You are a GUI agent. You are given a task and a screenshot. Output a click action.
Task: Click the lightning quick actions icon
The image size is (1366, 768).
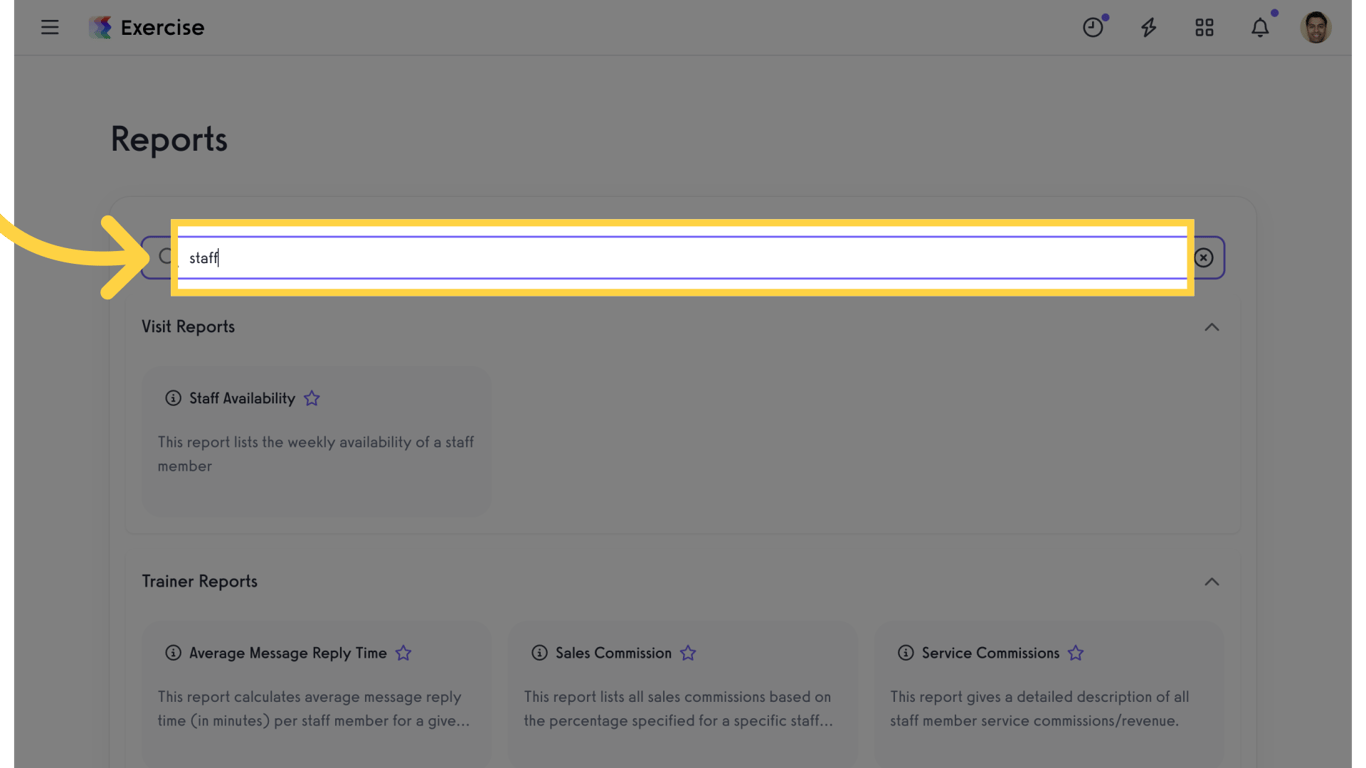pyautogui.click(x=1148, y=27)
